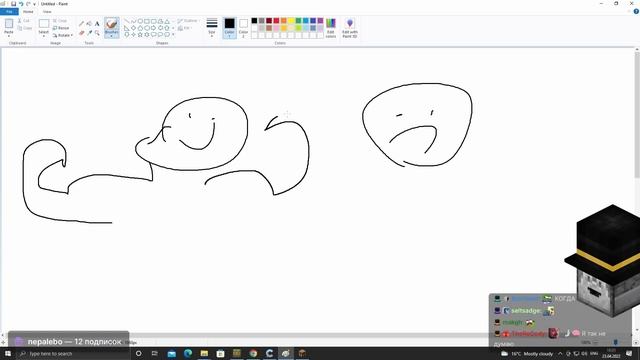Select the Magnifier tool
This screenshot has height=360, width=640.
97,33
